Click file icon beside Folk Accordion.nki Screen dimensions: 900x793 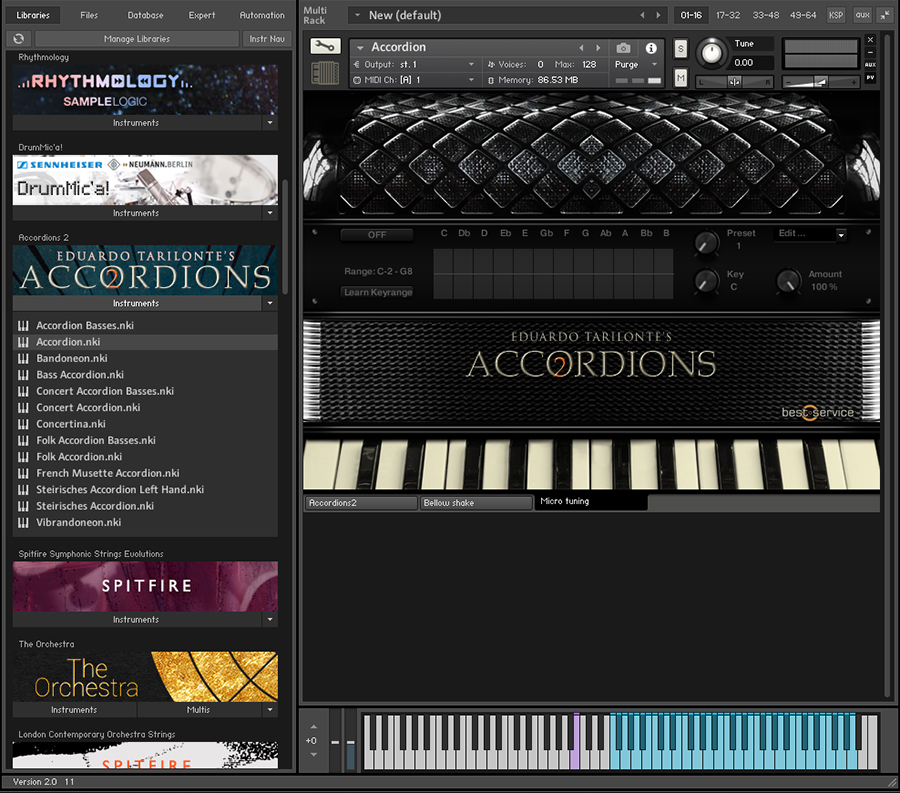(x=23, y=457)
